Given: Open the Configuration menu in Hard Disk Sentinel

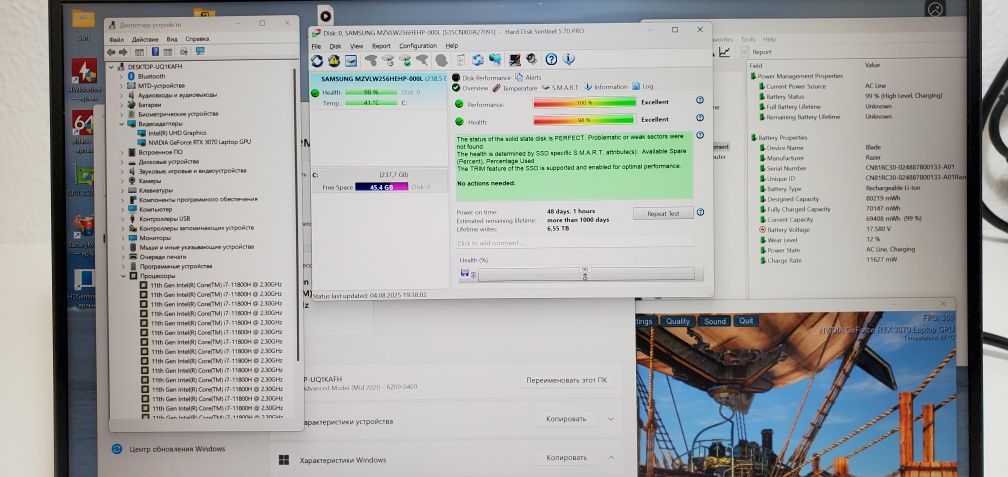Looking at the screenshot, I should pyautogui.click(x=418, y=46).
